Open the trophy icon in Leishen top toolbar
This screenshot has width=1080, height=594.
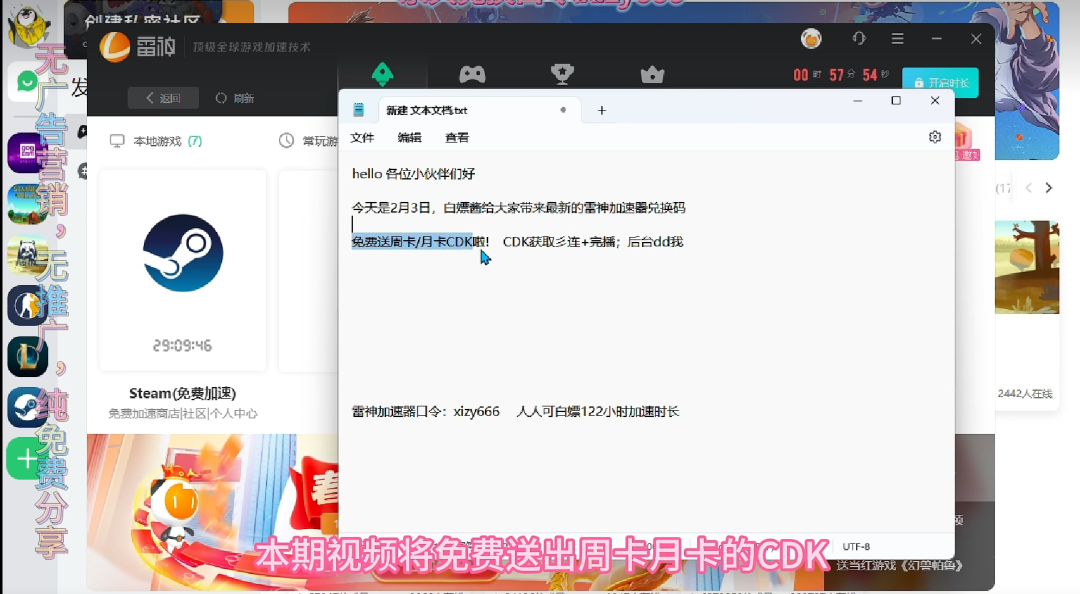click(562, 74)
